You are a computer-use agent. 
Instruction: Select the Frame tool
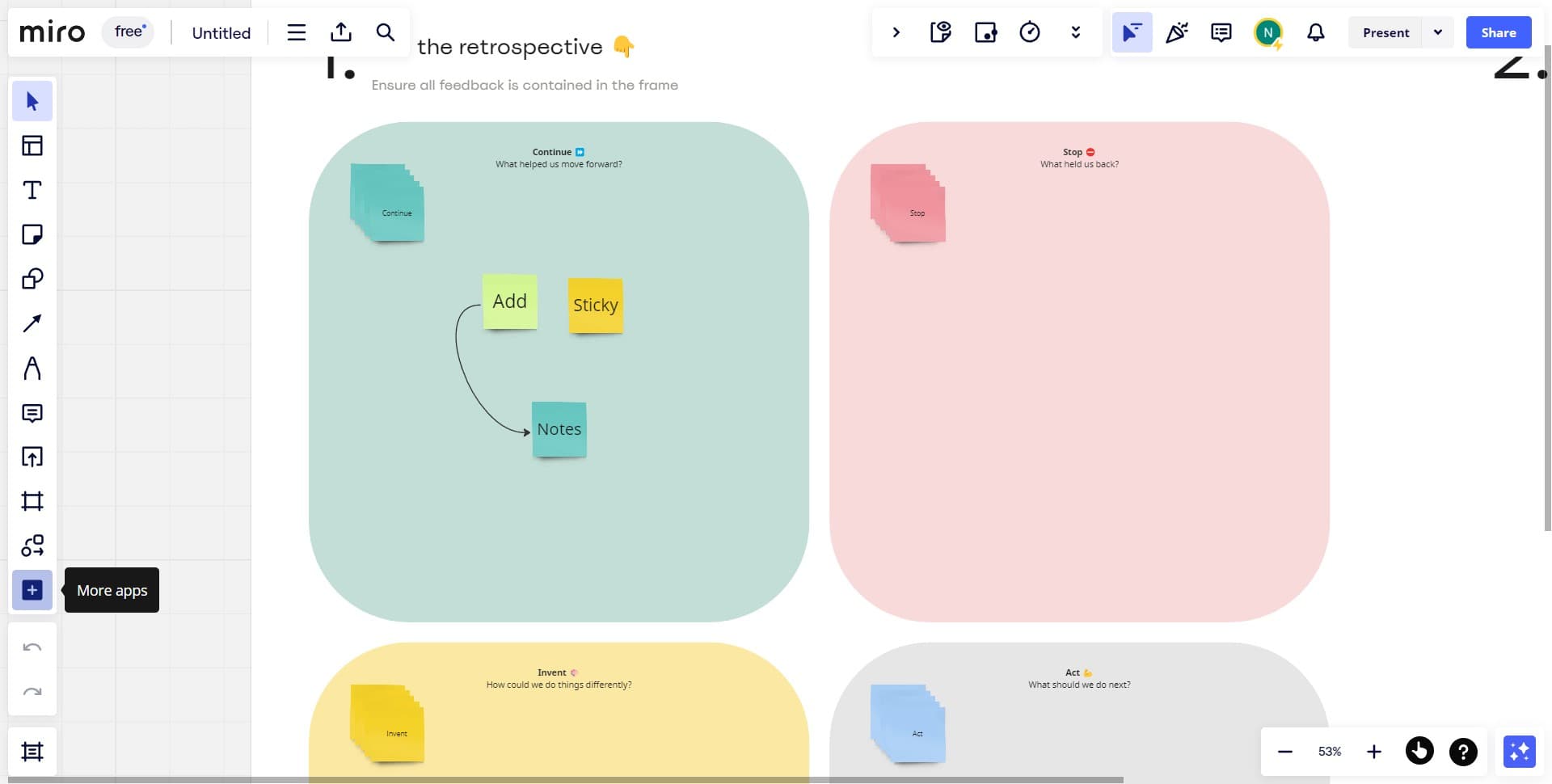coord(32,501)
